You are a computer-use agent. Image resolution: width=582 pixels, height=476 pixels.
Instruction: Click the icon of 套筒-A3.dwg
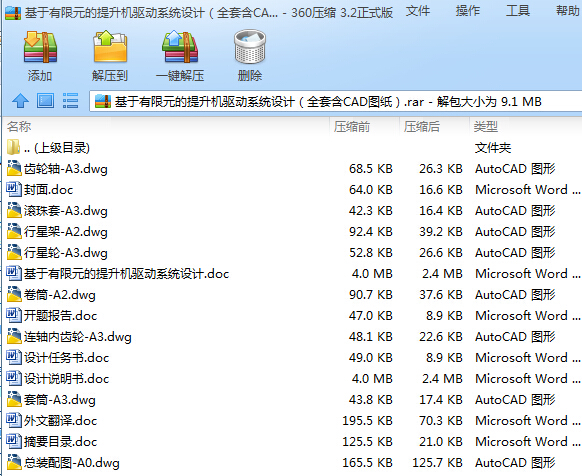(x=14, y=399)
